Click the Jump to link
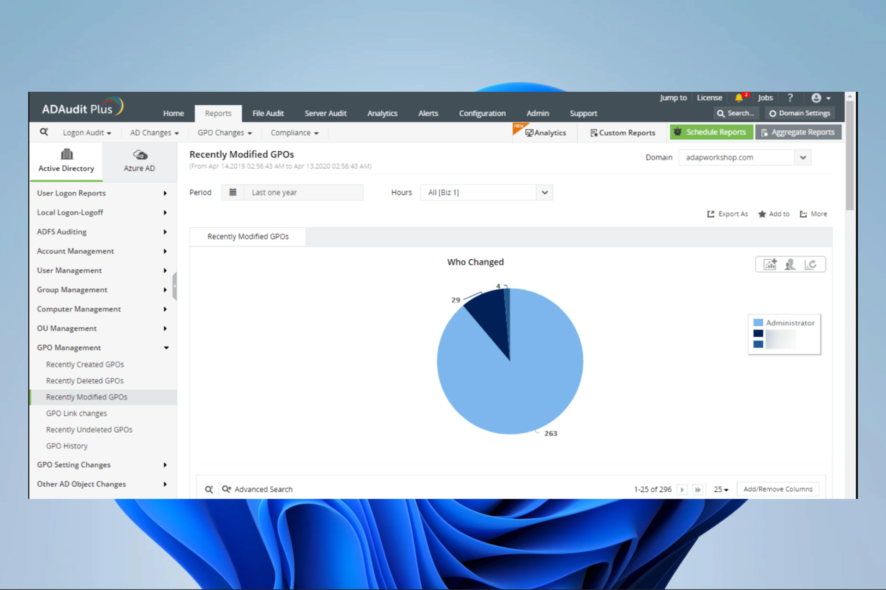The image size is (886, 590). click(673, 98)
